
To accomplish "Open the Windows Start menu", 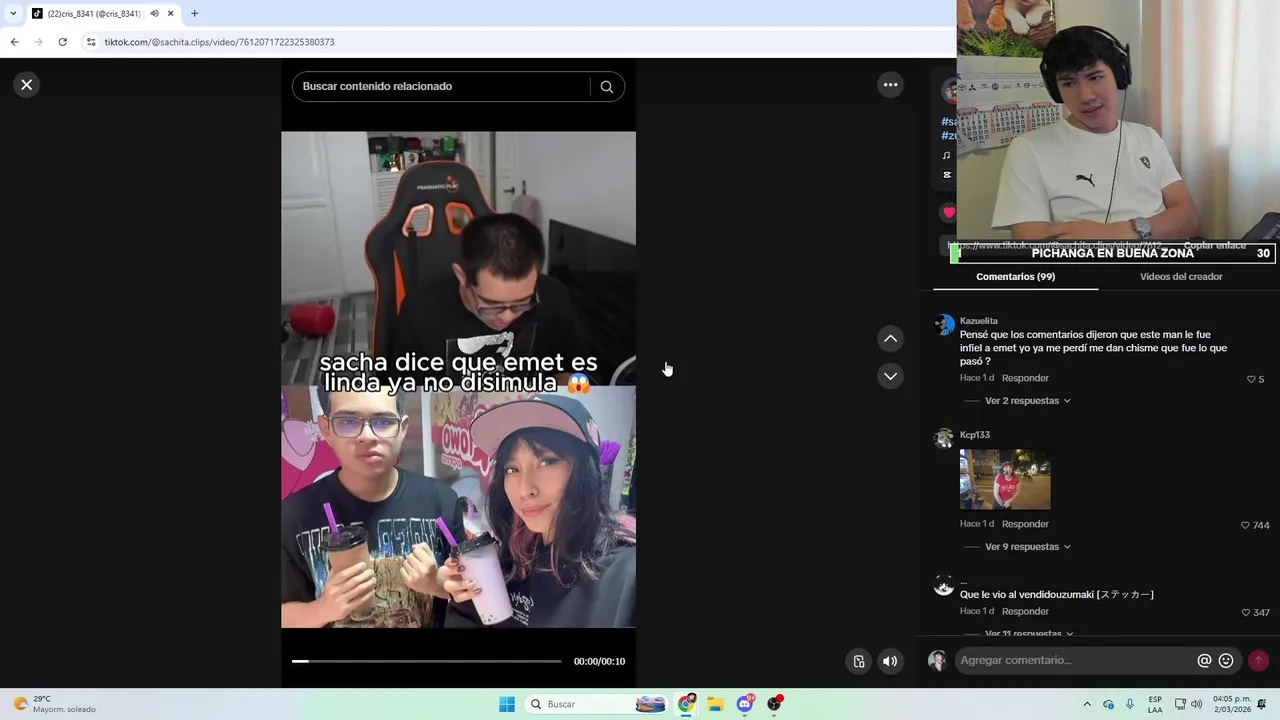I will [x=507, y=704].
